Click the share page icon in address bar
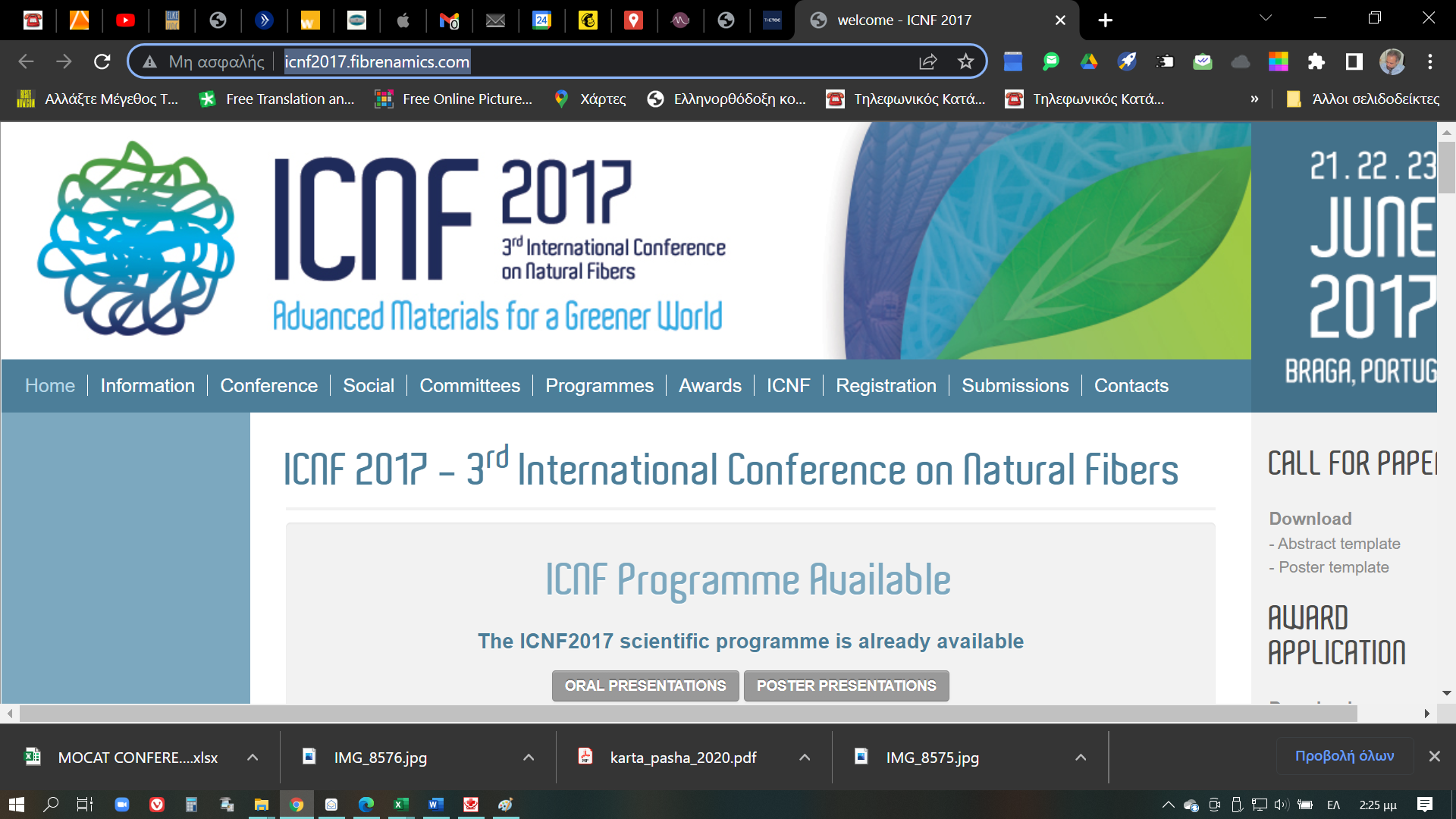The height and width of the screenshot is (819, 1456). point(928,61)
